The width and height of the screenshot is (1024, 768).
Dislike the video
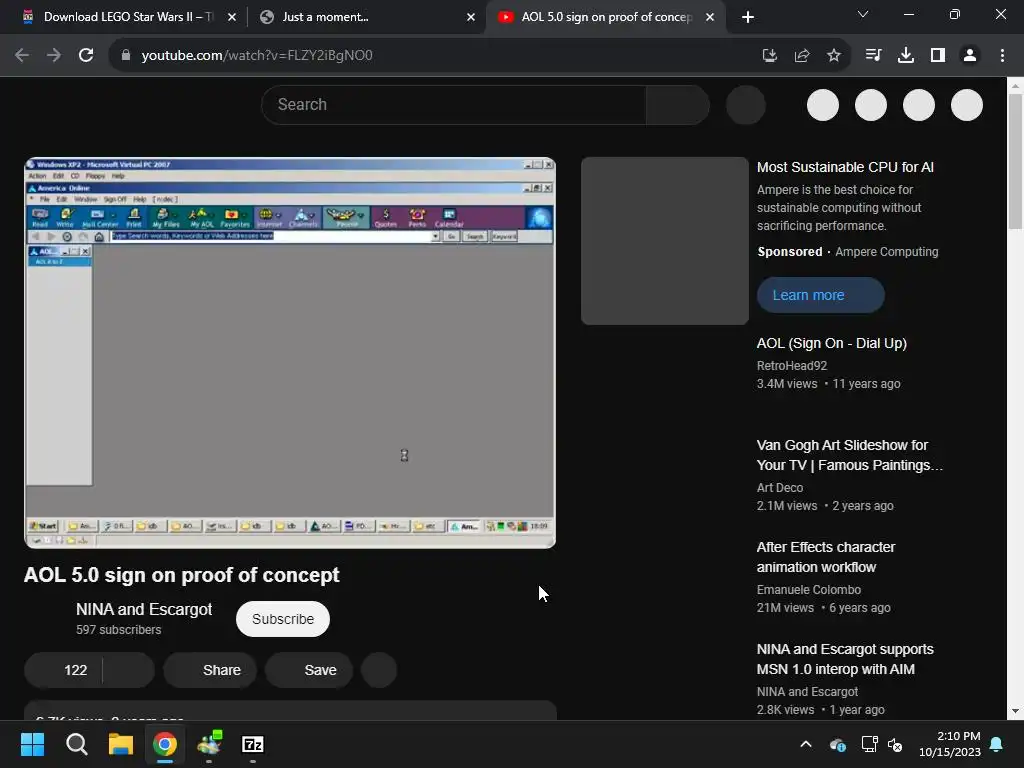[x=129, y=670]
